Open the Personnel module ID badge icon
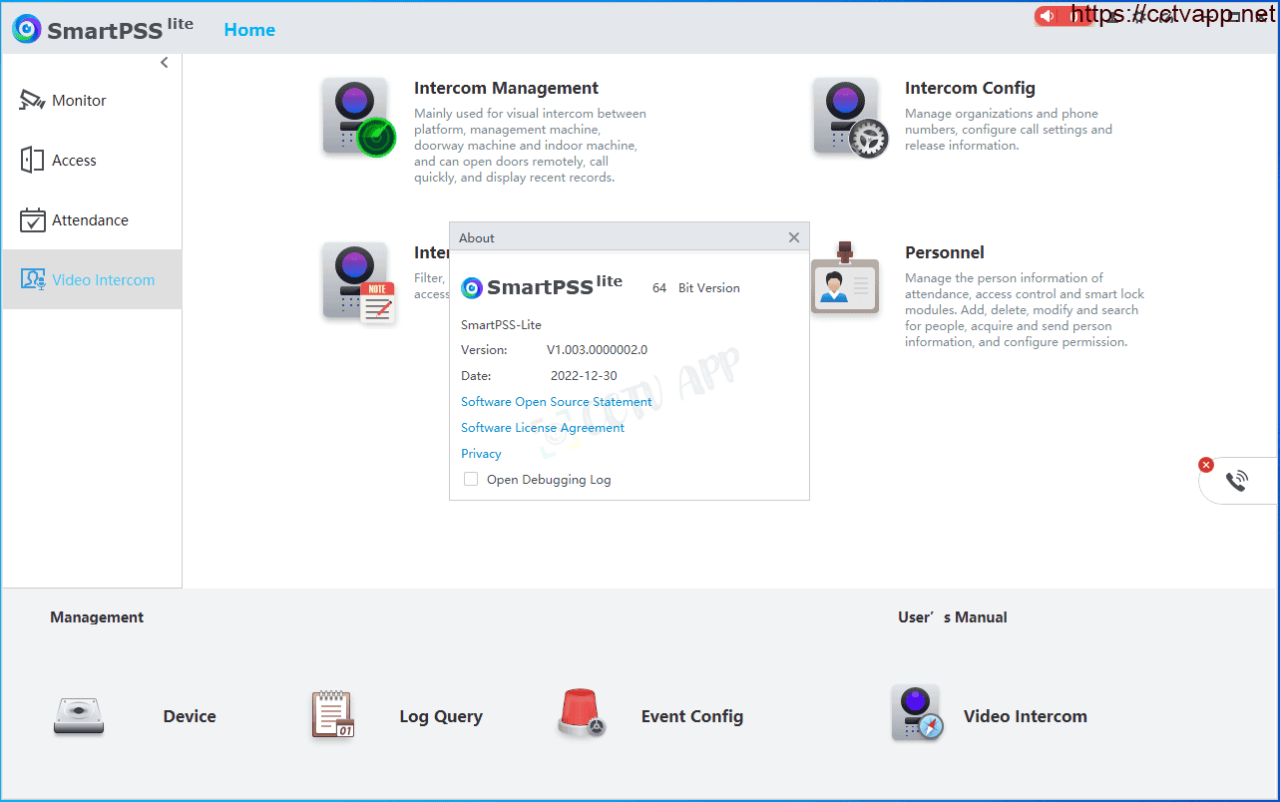 coord(845,277)
